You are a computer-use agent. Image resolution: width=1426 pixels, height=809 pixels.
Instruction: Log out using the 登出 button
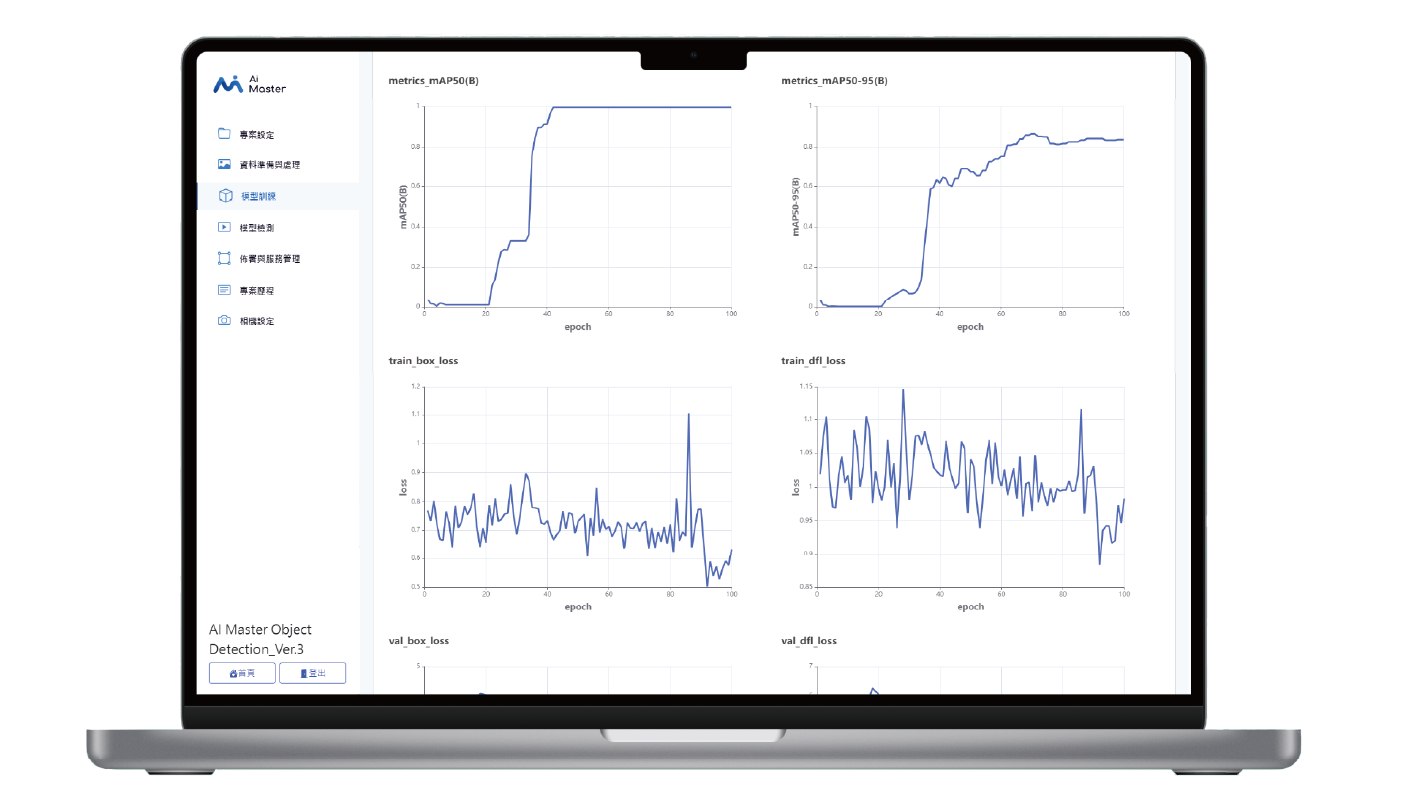(312, 674)
